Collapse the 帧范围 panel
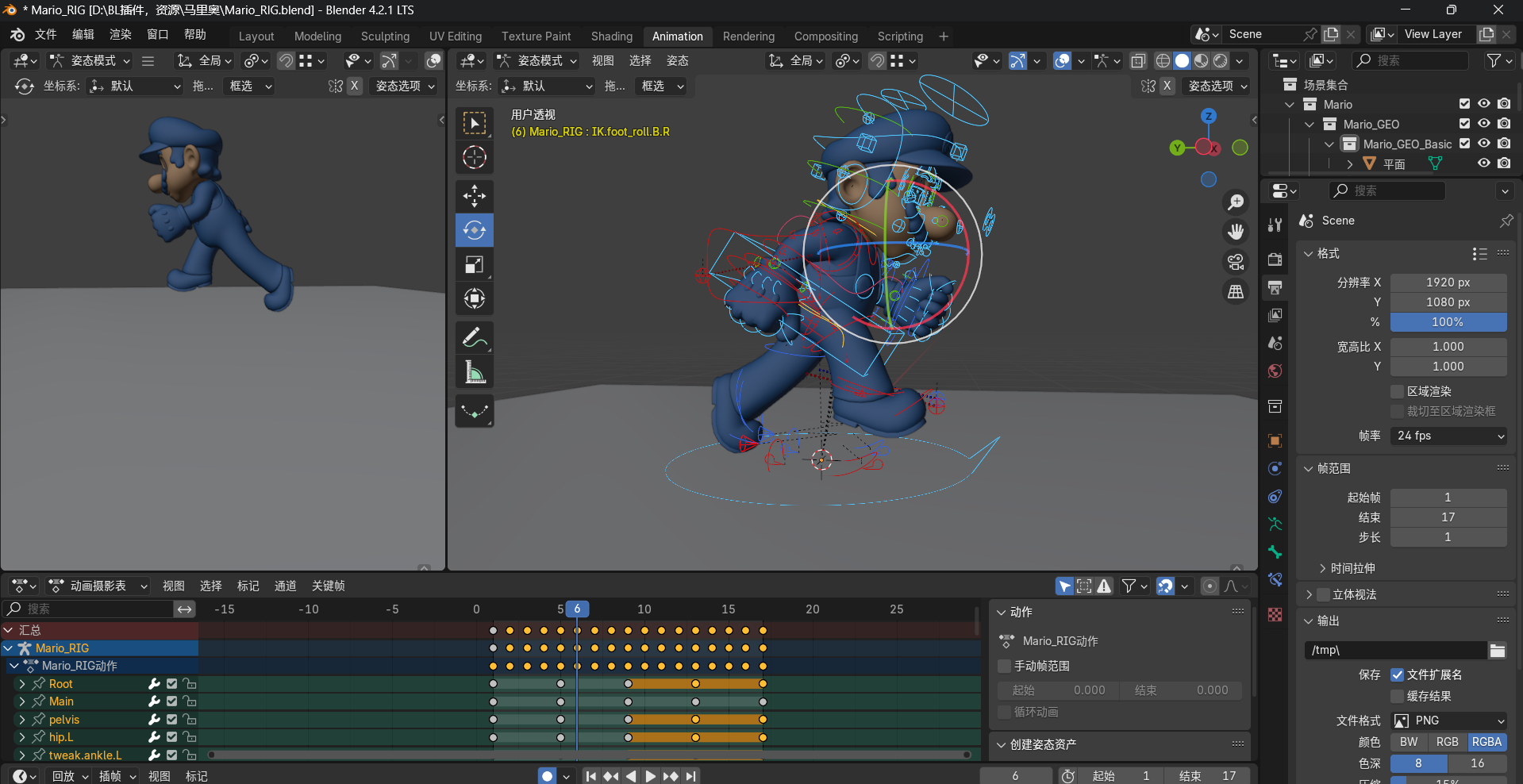This screenshot has height=784, width=1523. coord(1308,468)
